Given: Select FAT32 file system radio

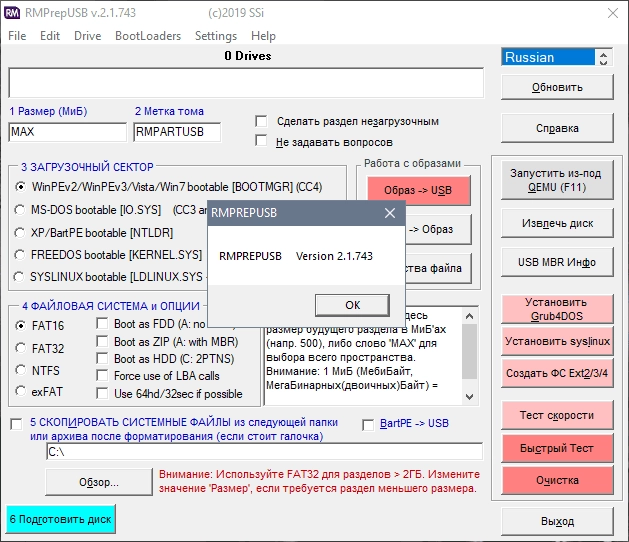Looking at the screenshot, I should 20,348.
